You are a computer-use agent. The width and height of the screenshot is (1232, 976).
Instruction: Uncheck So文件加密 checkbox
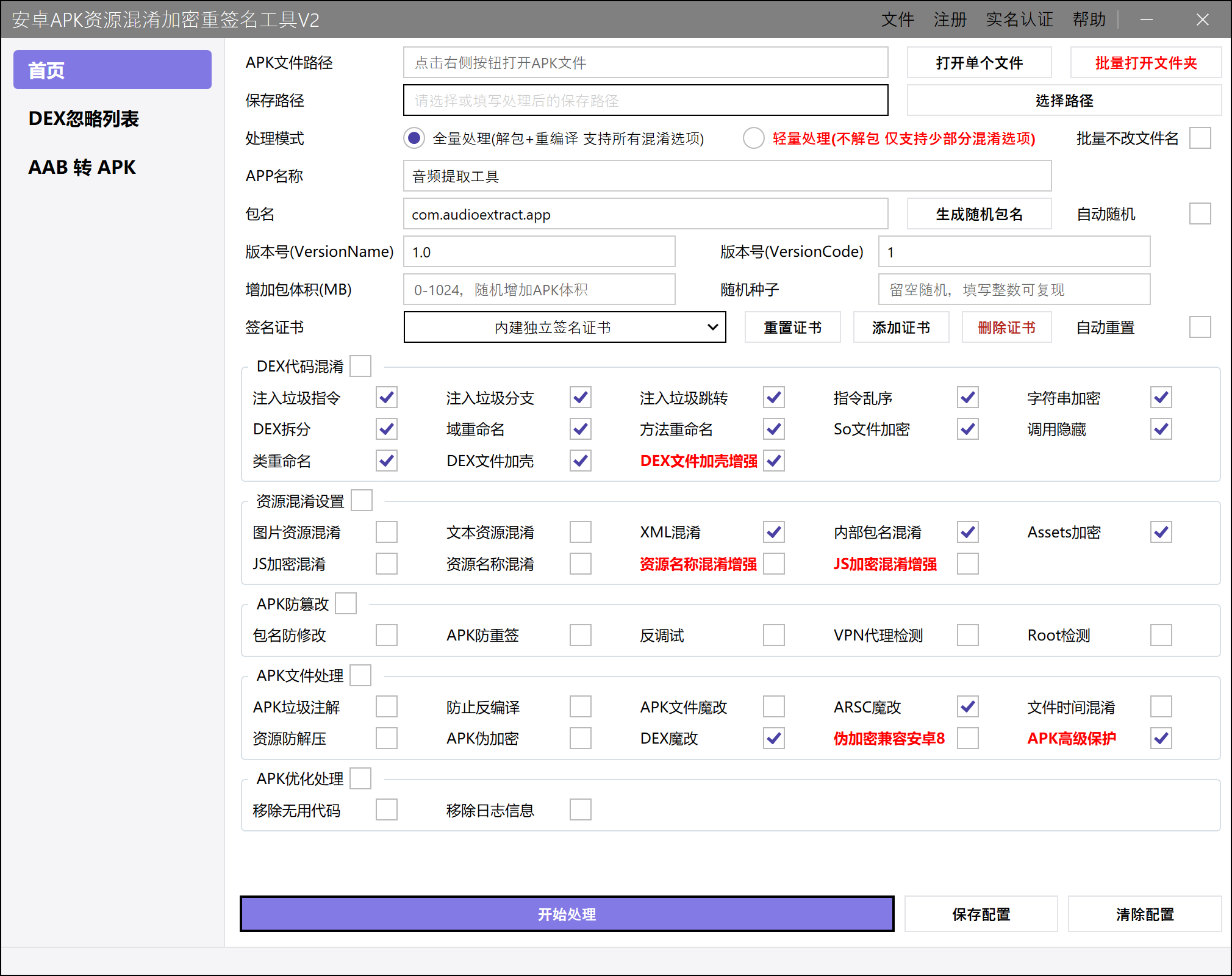(x=967, y=429)
